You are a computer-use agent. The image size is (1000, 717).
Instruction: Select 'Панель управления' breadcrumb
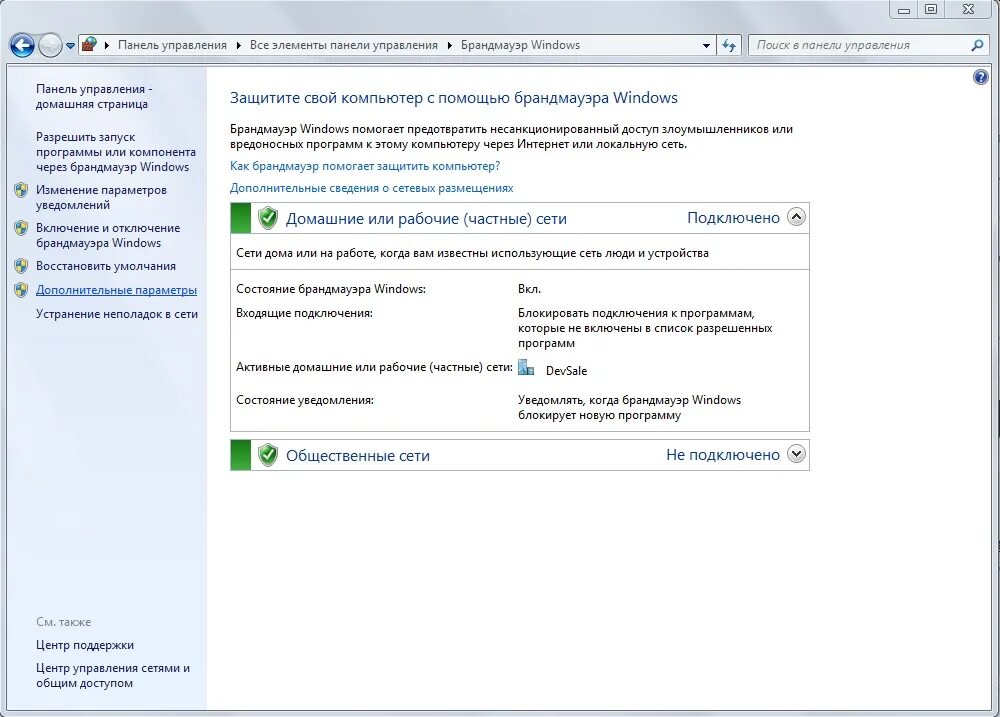pyautogui.click(x=172, y=45)
